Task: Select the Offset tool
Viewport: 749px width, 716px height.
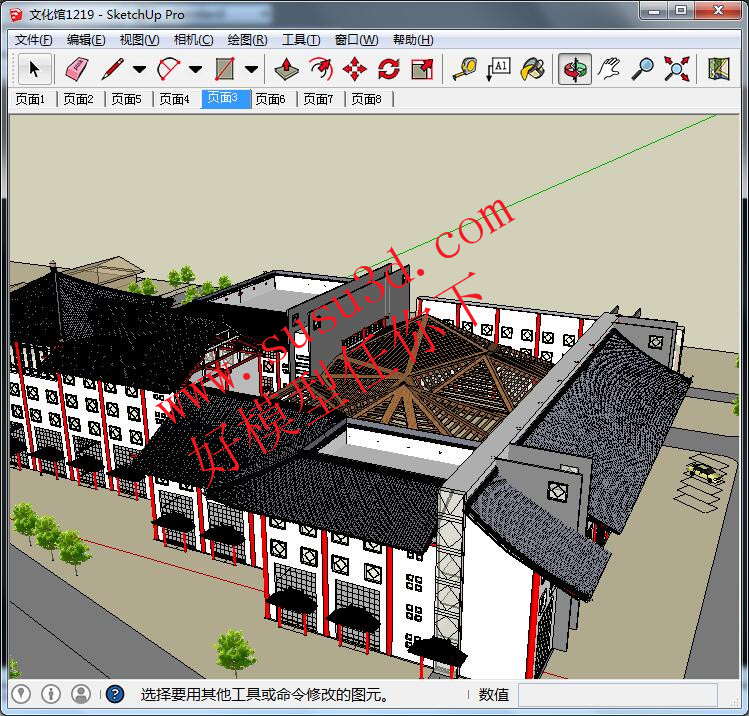Action: (321, 69)
